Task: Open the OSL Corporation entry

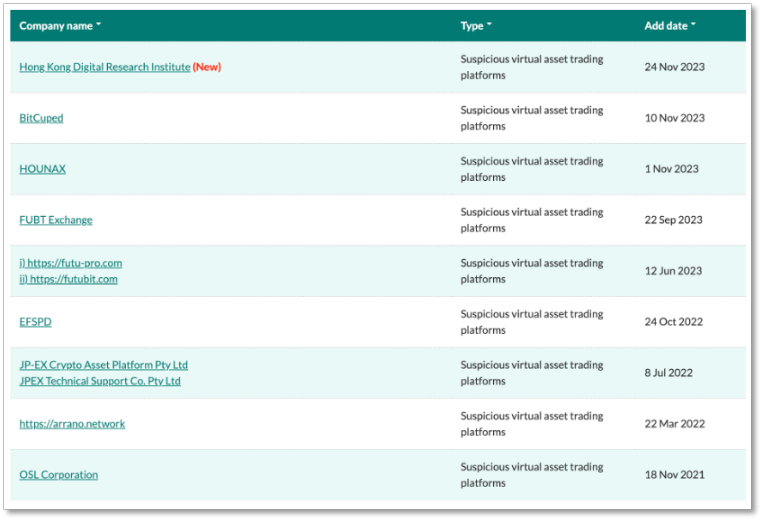Action: coord(59,475)
